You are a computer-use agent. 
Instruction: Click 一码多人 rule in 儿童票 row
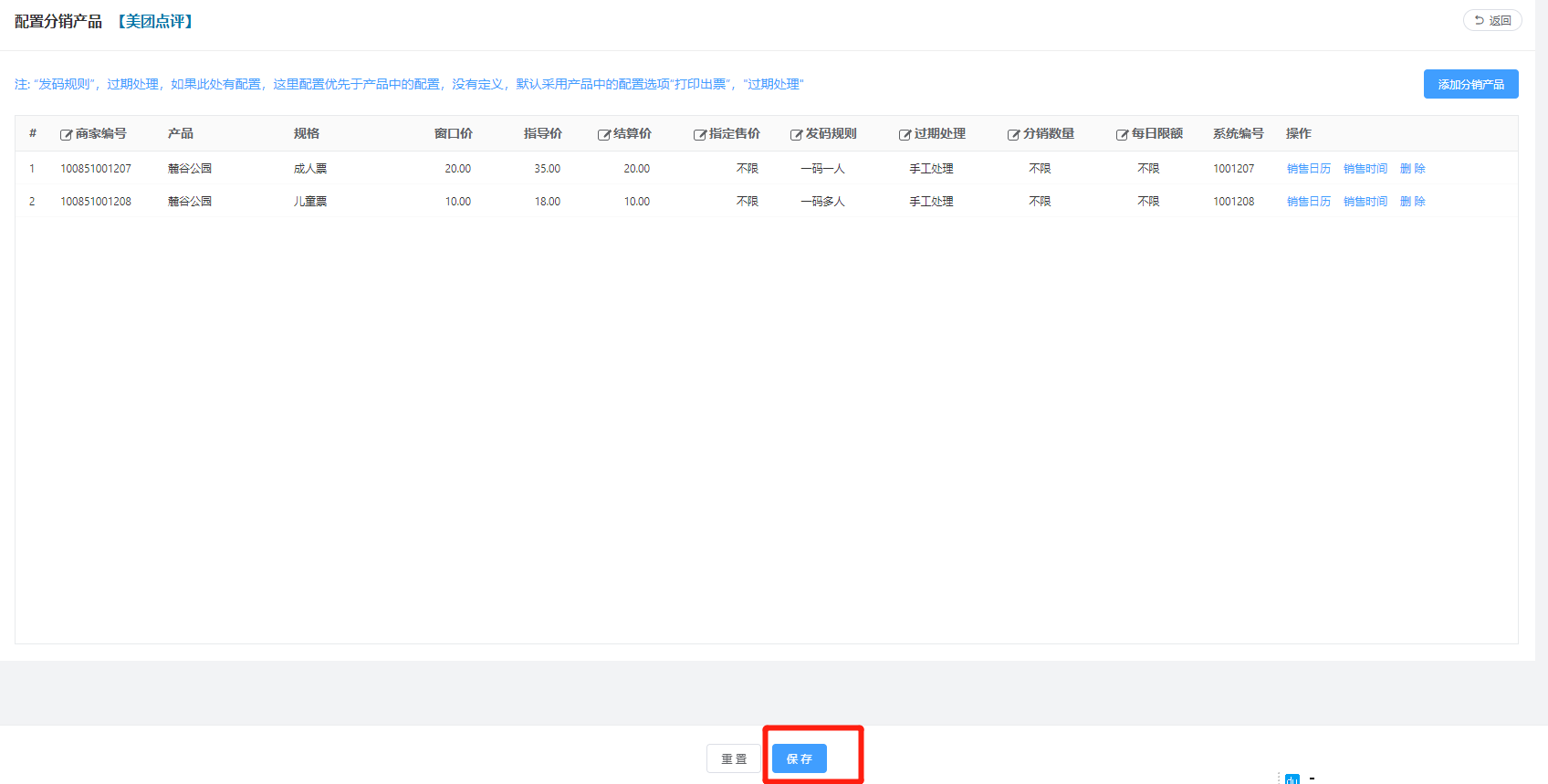point(822,202)
